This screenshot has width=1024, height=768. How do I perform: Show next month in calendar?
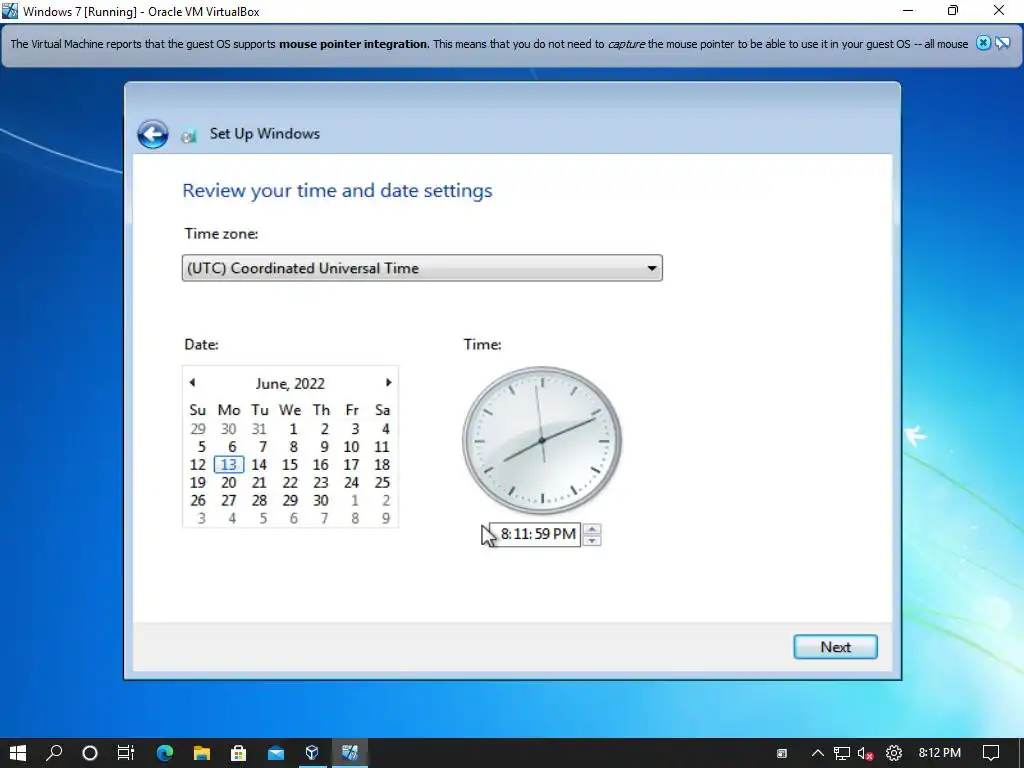pyautogui.click(x=389, y=383)
